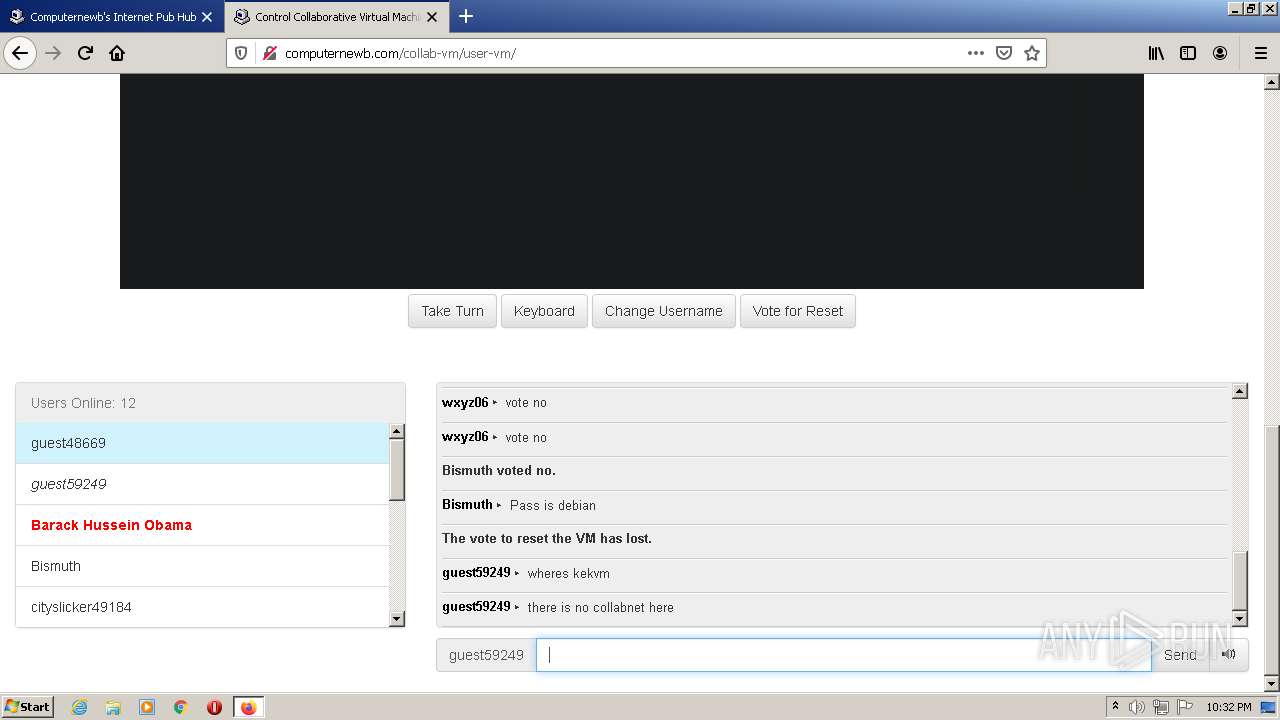Viewport: 1280px width, 720px height.
Task: Focus the chat message input box
Action: pyautogui.click(x=843, y=655)
